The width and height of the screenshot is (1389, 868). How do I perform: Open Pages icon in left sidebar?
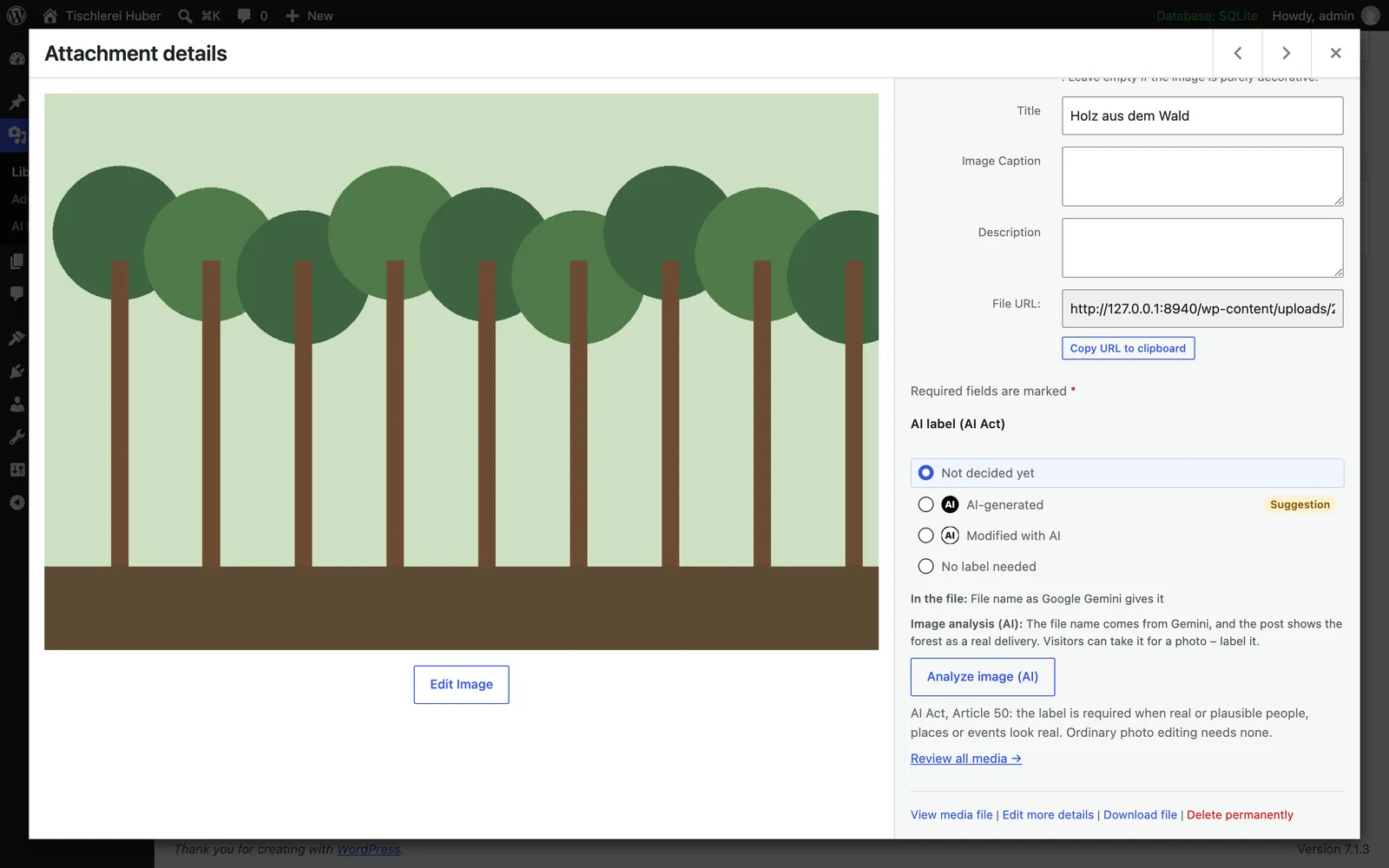click(16, 261)
